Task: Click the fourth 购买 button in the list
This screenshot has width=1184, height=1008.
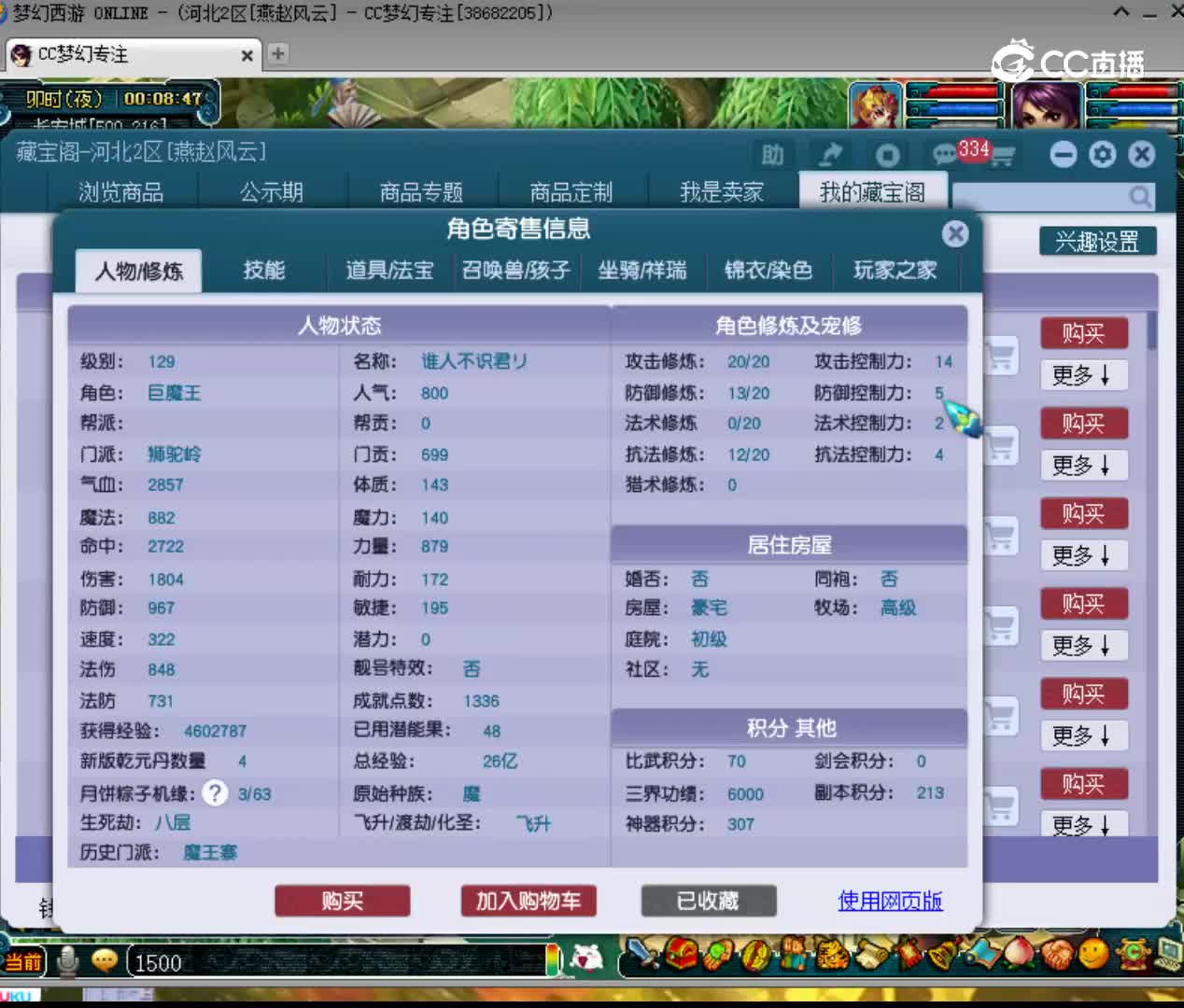Action: (x=1084, y=604)
